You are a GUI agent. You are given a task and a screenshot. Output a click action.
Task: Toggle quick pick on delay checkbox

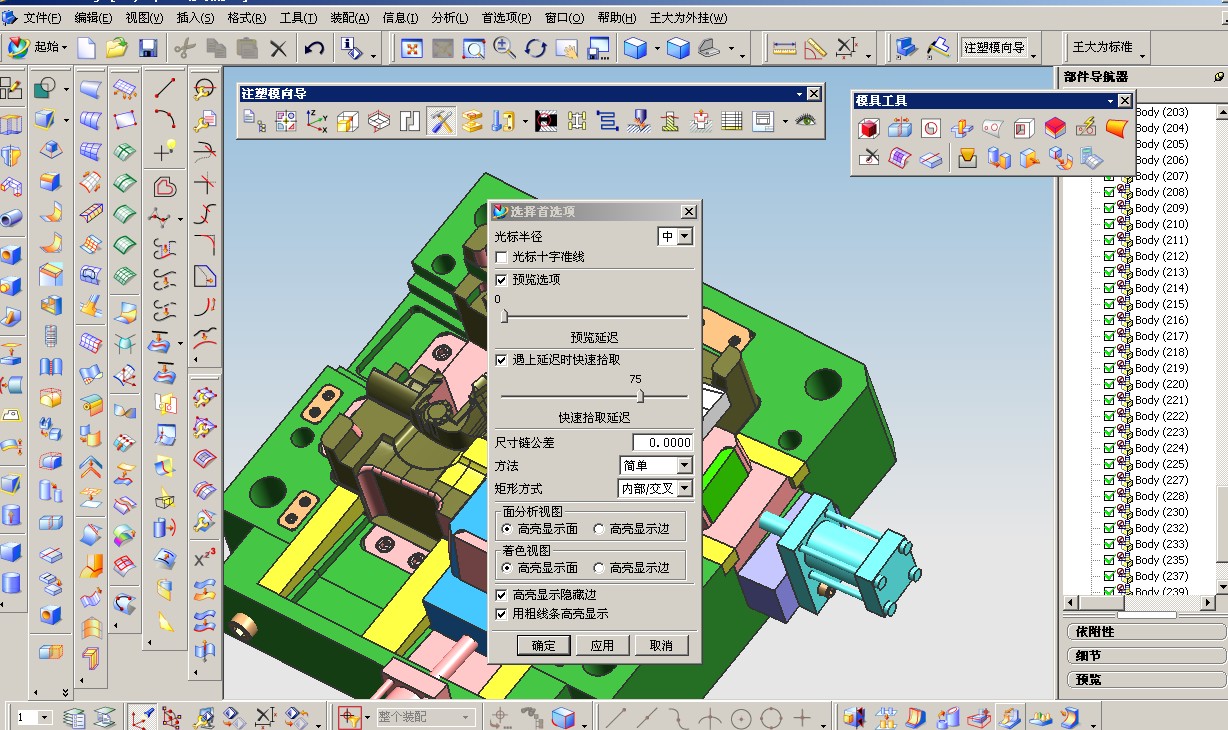pos(502,360)
